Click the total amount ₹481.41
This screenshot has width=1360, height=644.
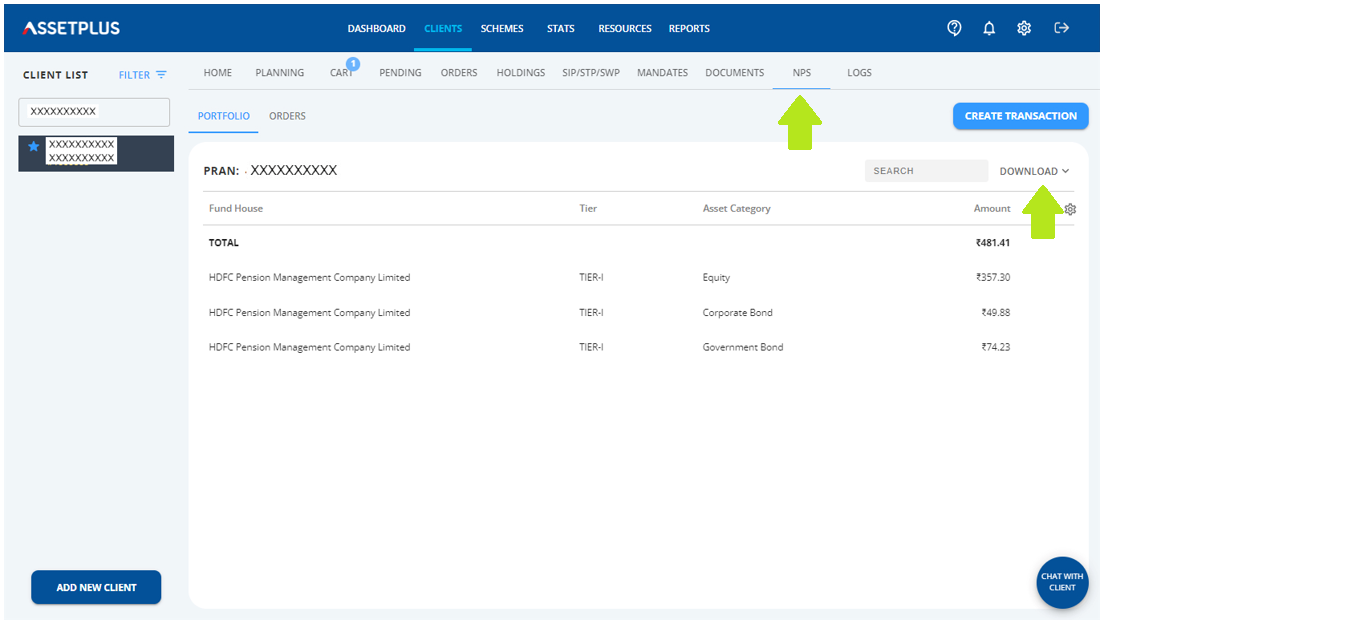tap(993, 243)
